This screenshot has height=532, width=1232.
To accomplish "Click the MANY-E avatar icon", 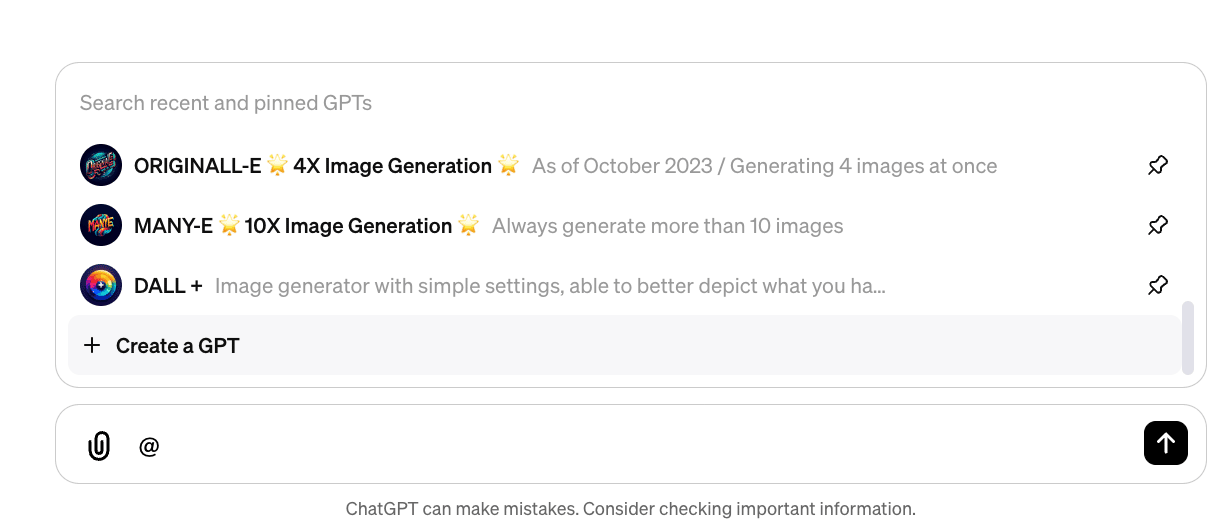I will [101, 225].
